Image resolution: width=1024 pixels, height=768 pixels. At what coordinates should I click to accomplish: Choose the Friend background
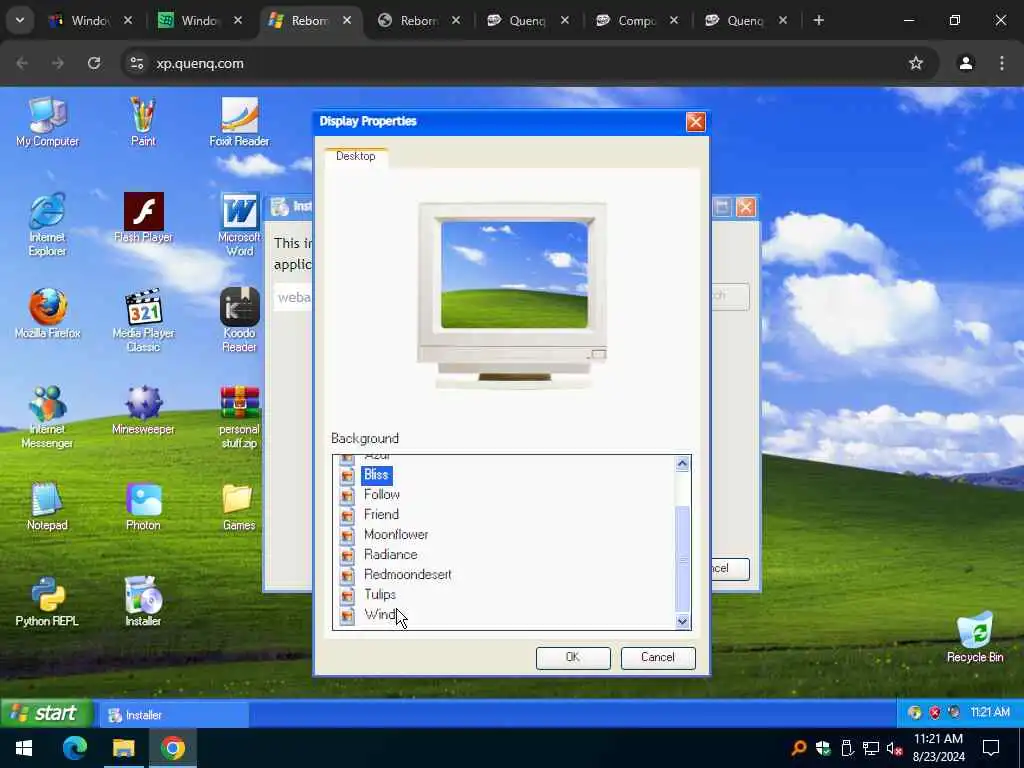click(381, 515)
